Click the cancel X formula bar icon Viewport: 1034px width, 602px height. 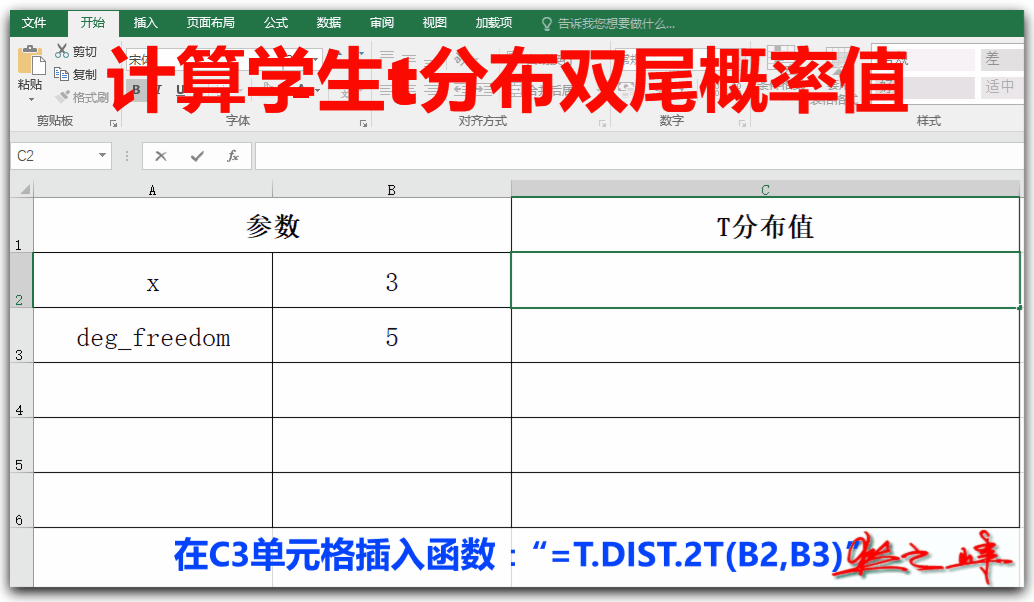click(x=161, y=156)
